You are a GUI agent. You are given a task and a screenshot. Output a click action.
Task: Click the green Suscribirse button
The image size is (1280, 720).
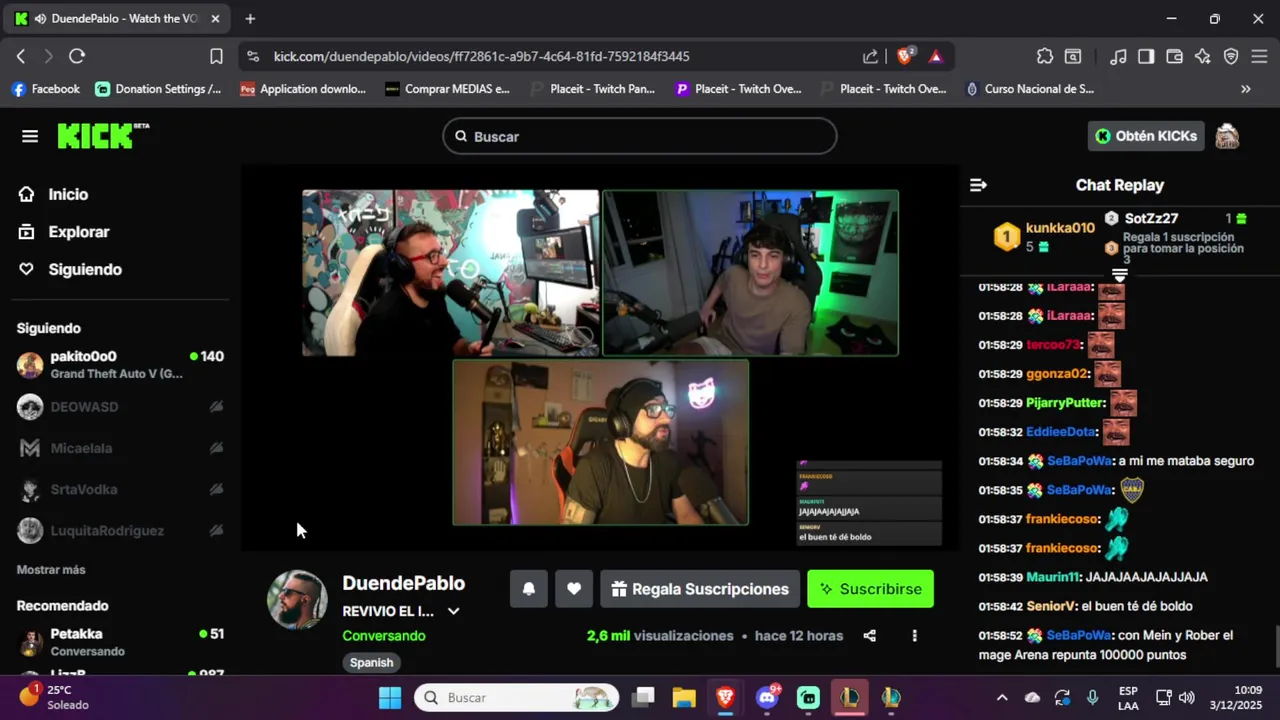pos(870,589)
